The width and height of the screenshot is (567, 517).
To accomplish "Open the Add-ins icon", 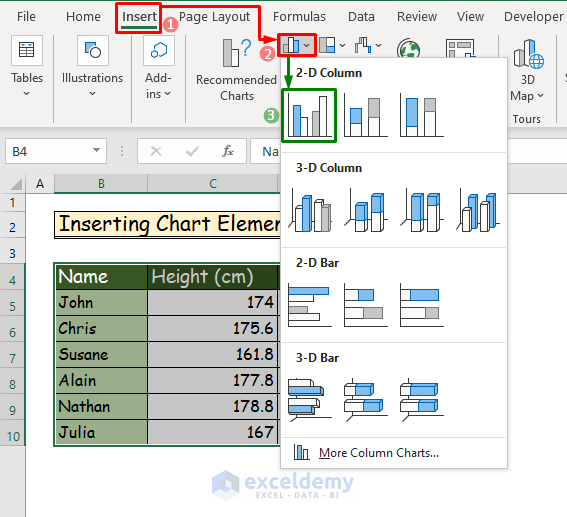I will pos(159,50).
